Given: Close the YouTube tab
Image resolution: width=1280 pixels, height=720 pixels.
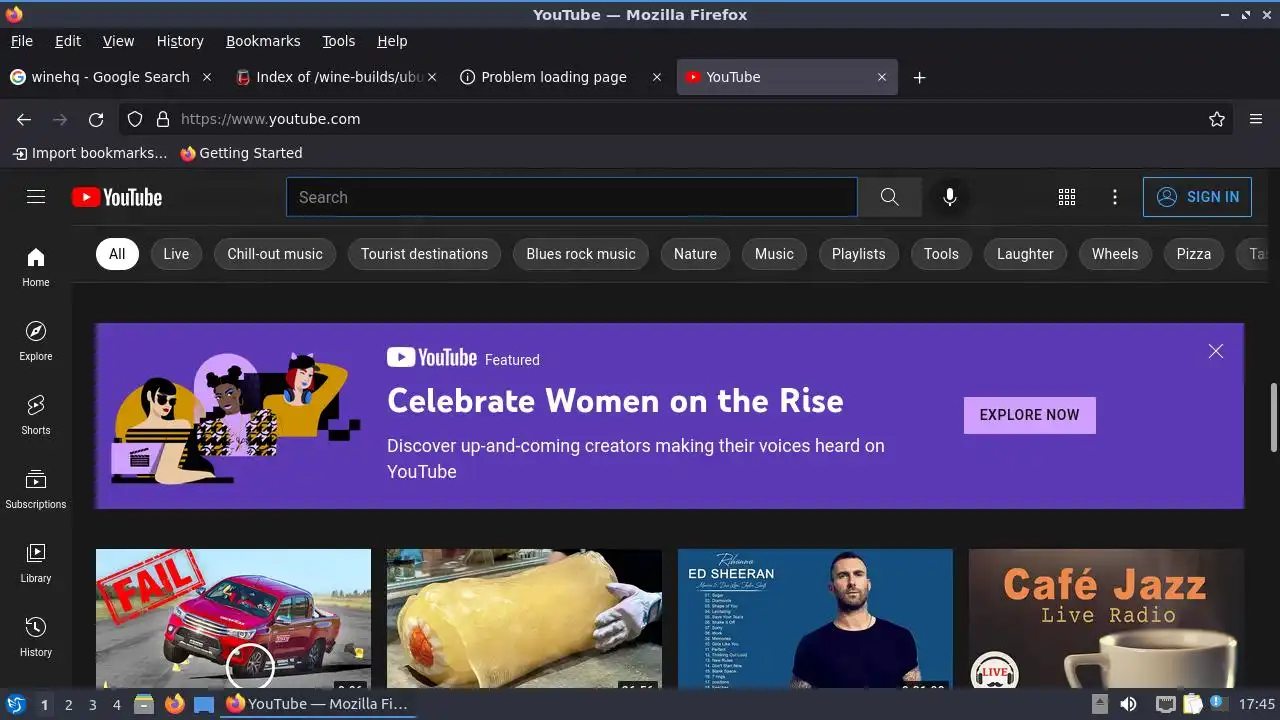Looking at the screenshot, I should [882, 77].
